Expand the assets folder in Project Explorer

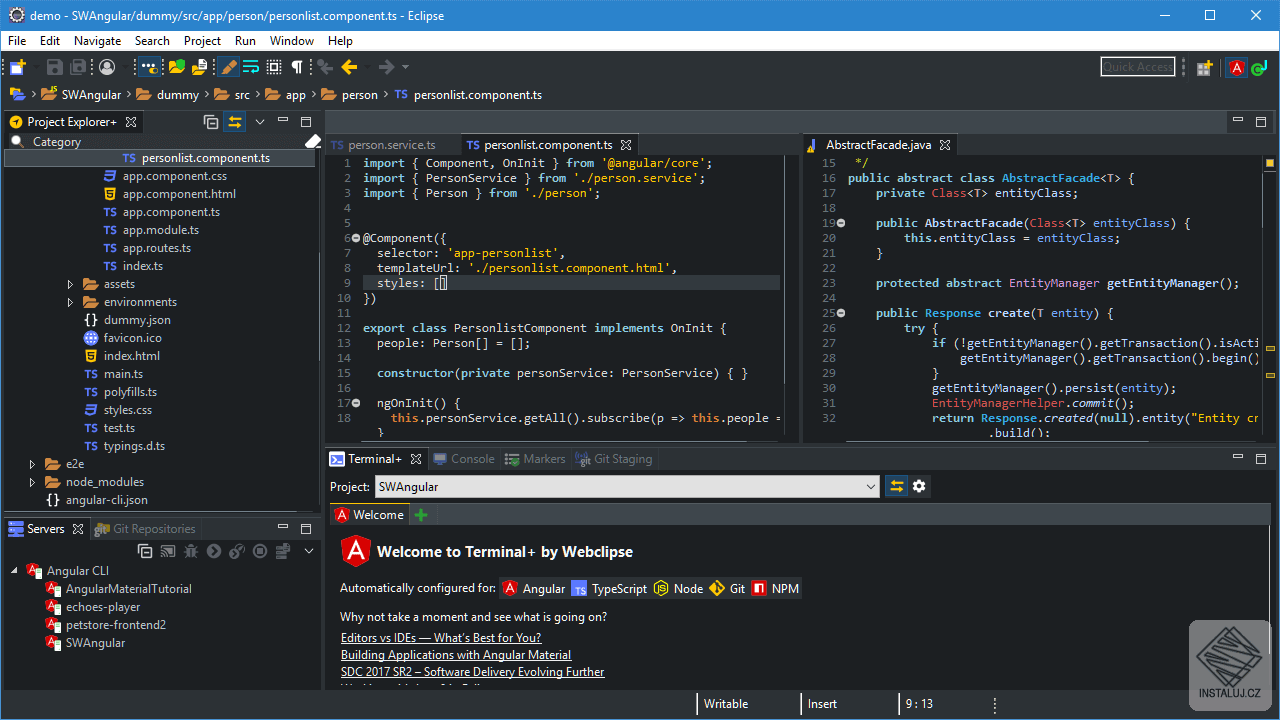point(70,284)
